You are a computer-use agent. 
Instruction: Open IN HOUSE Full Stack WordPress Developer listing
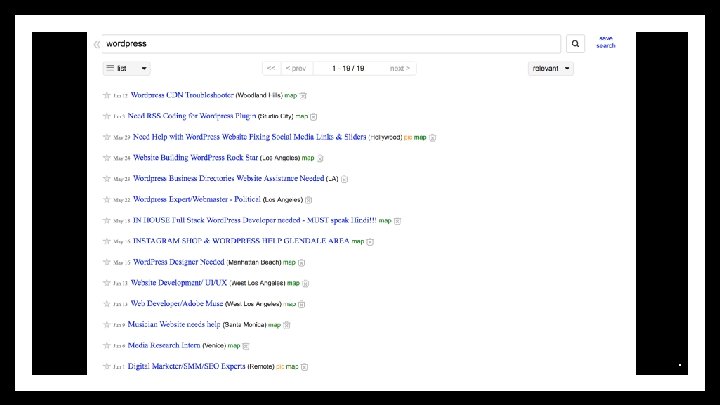(254, 220)
